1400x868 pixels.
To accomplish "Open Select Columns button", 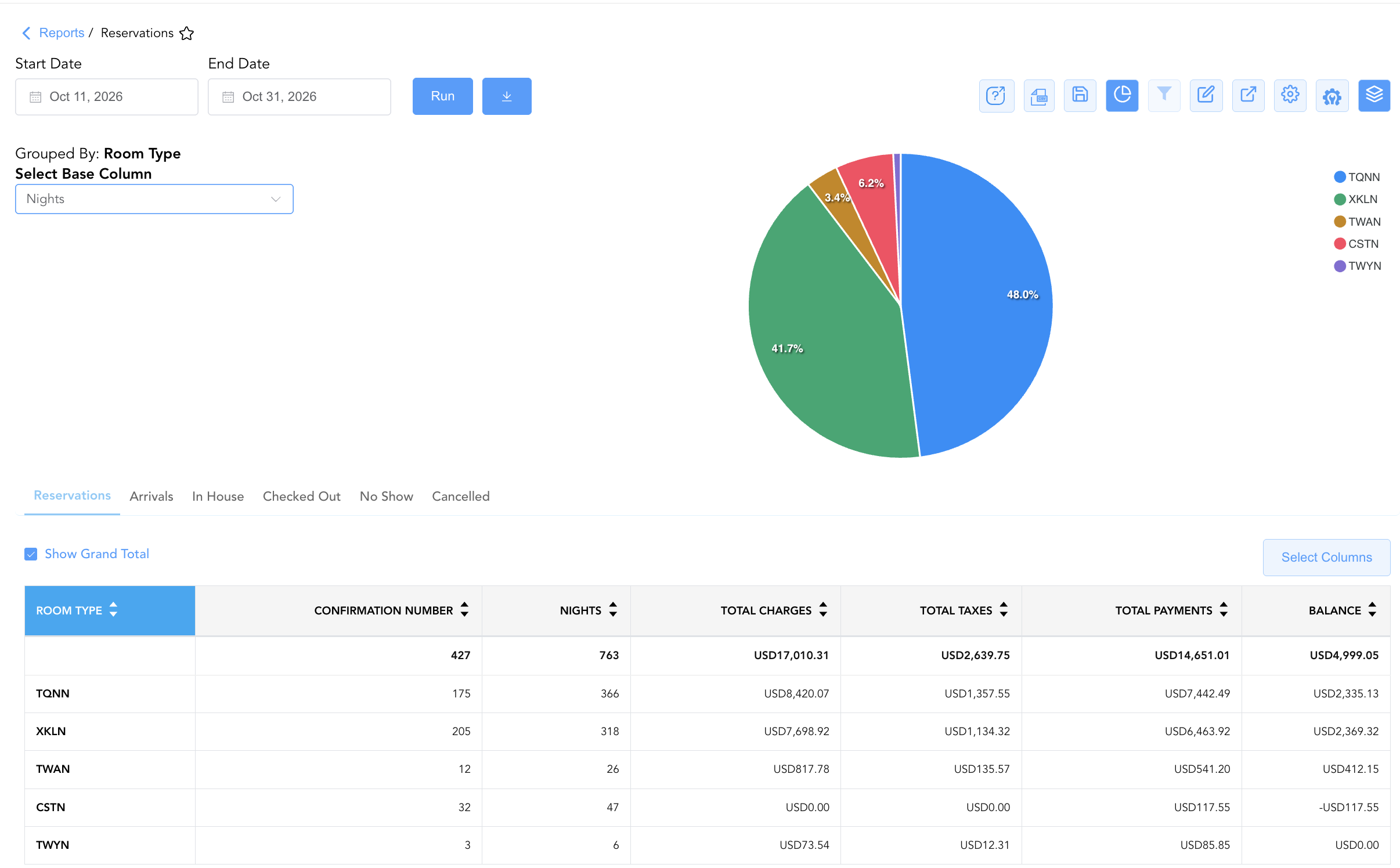I will (x=1326, y=558).
